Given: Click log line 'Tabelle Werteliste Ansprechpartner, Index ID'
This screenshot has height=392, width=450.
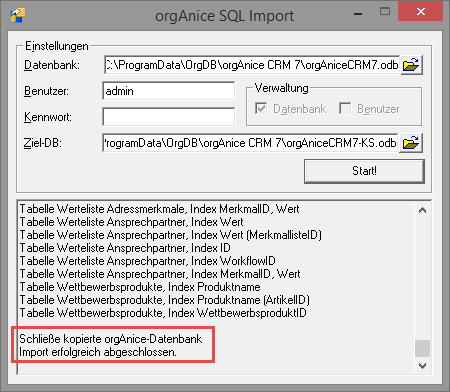Looking at the screenshot, I should click(x=125, y=248).
